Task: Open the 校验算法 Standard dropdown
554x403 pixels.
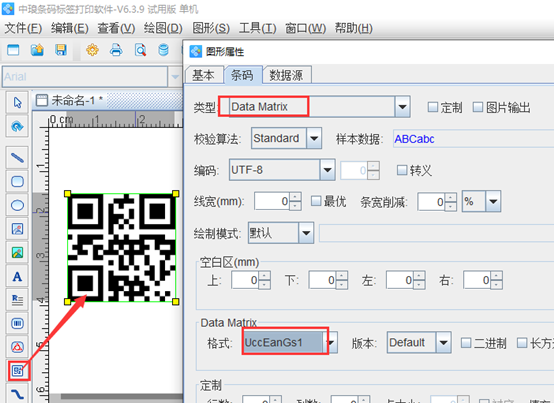Action: point(314,138)
